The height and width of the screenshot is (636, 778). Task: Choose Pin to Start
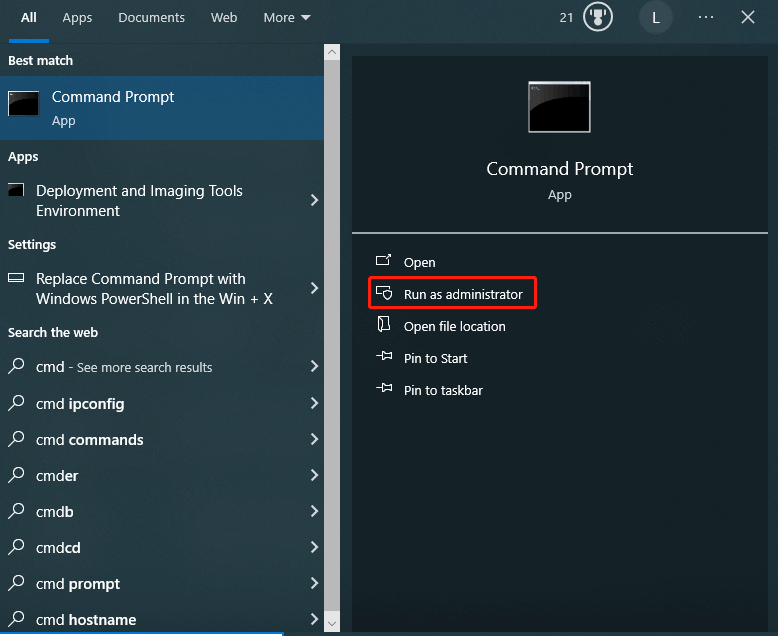coord(435,358)
